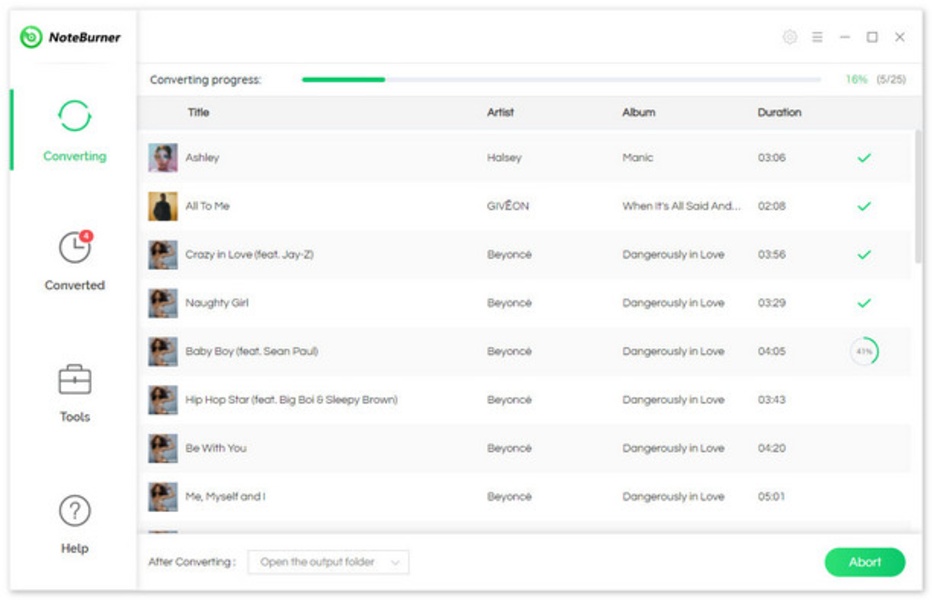The height and width of the screenshot is (600, 932).
Task: Open the Help question mark icon
Action: coord(74,511)
